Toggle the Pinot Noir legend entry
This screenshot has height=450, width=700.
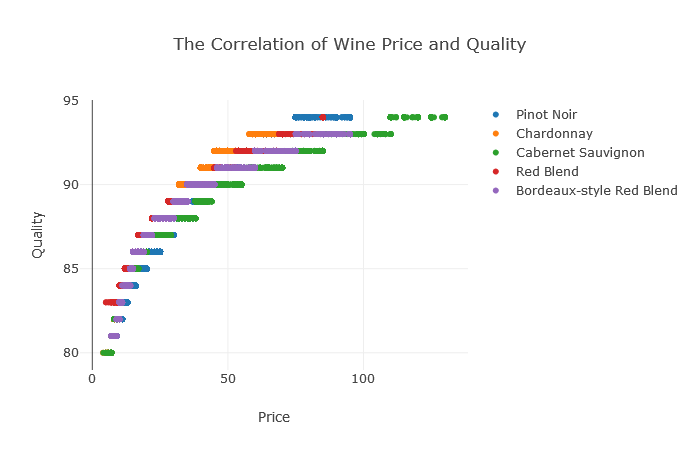[x=546, y=115]
